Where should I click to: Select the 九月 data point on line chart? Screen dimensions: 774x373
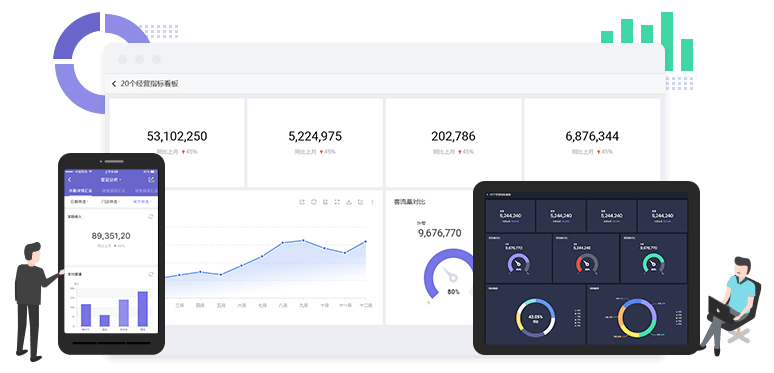click(x=303, y=241)
